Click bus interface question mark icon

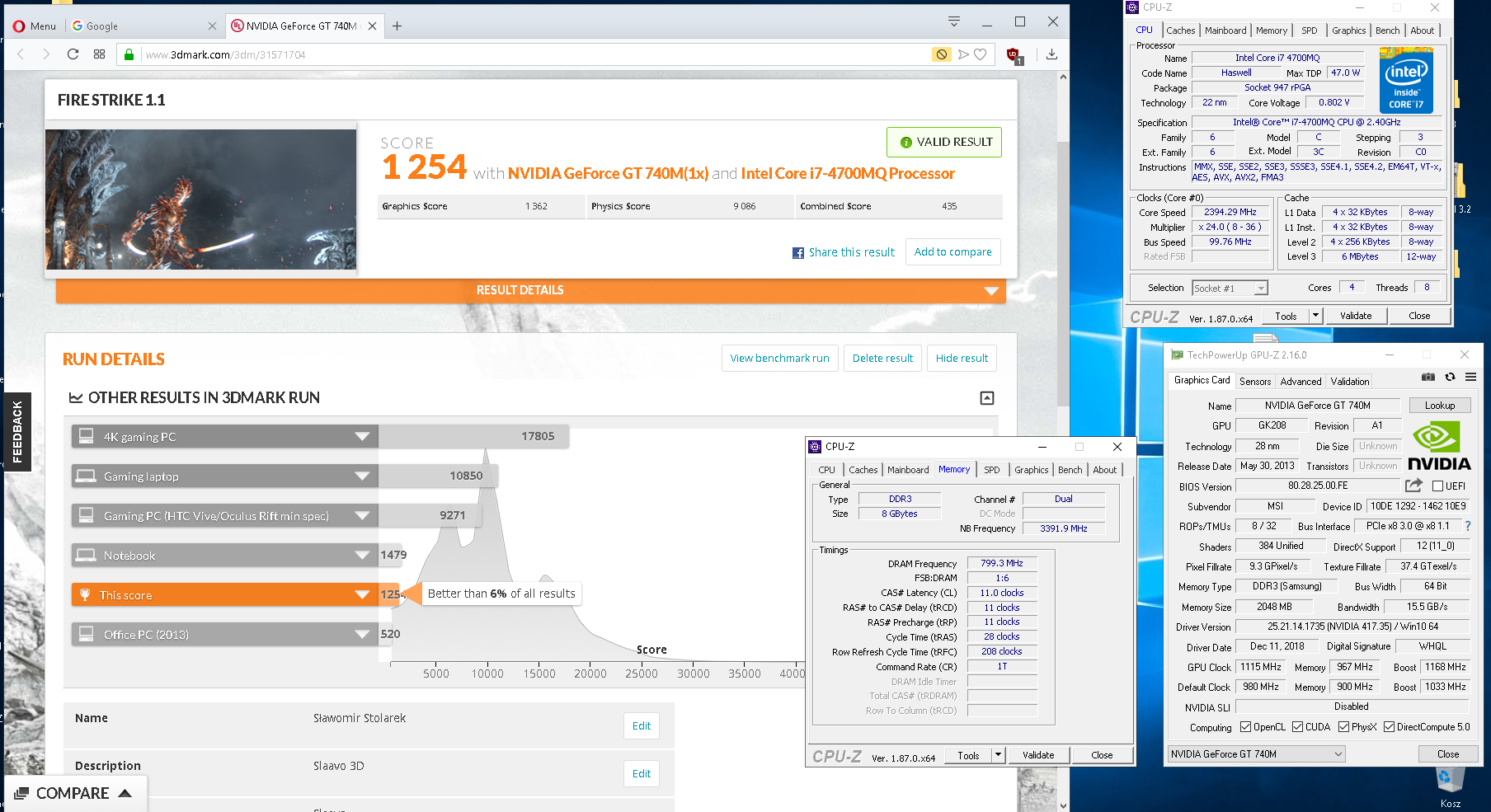(x=1468, y=526)
